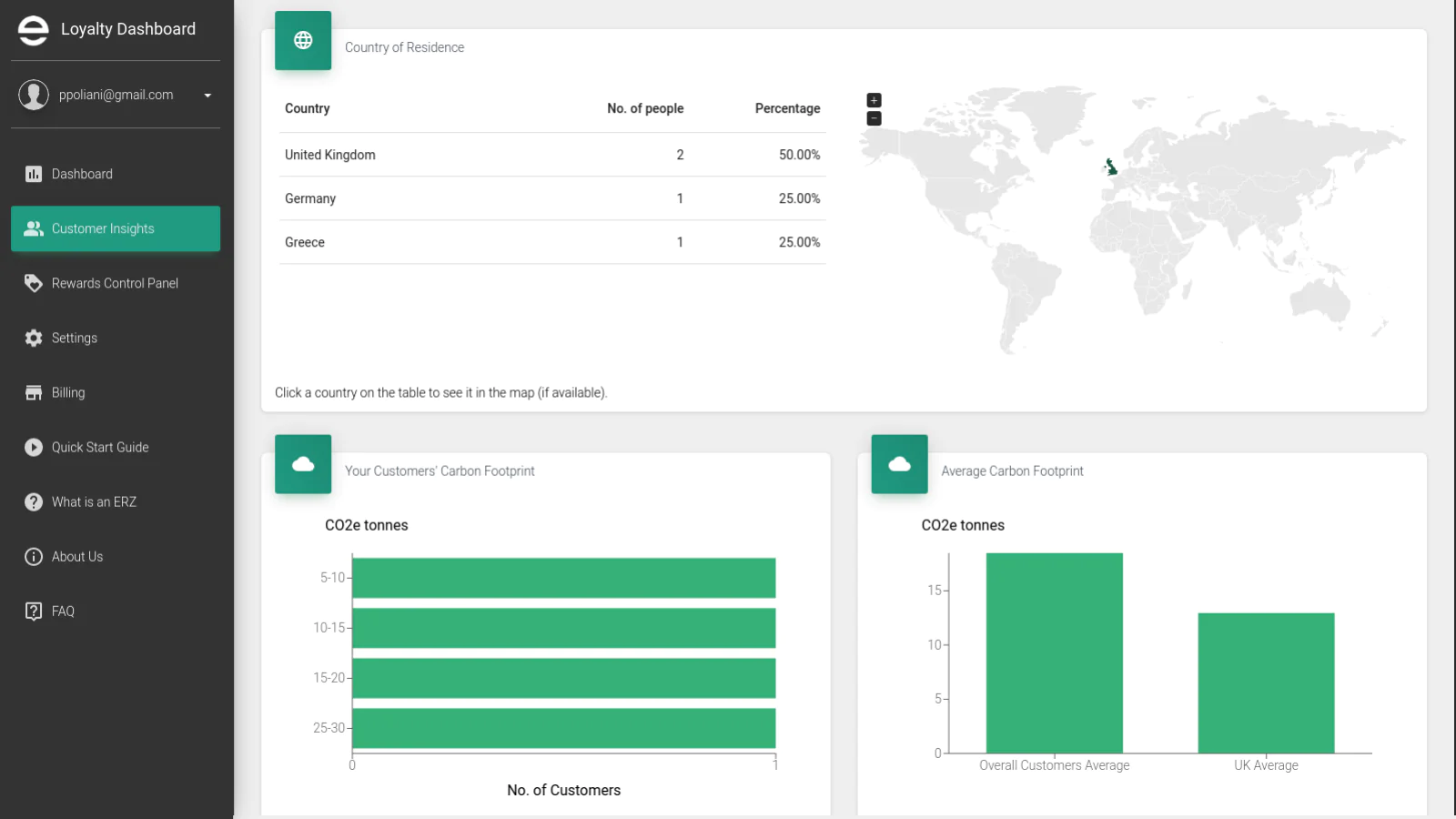1456x819 pixels.
Task: Select the United Kingdom table row
Action: click(x=551, y=155)
